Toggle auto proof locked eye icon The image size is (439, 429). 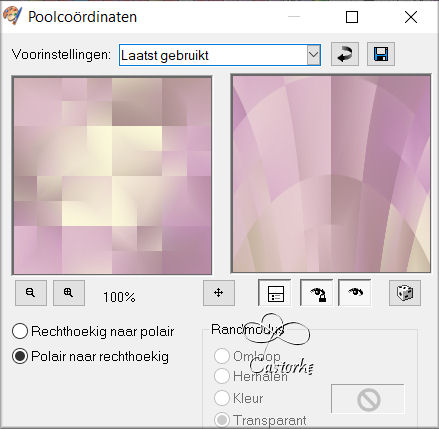(x=317, y=293)
